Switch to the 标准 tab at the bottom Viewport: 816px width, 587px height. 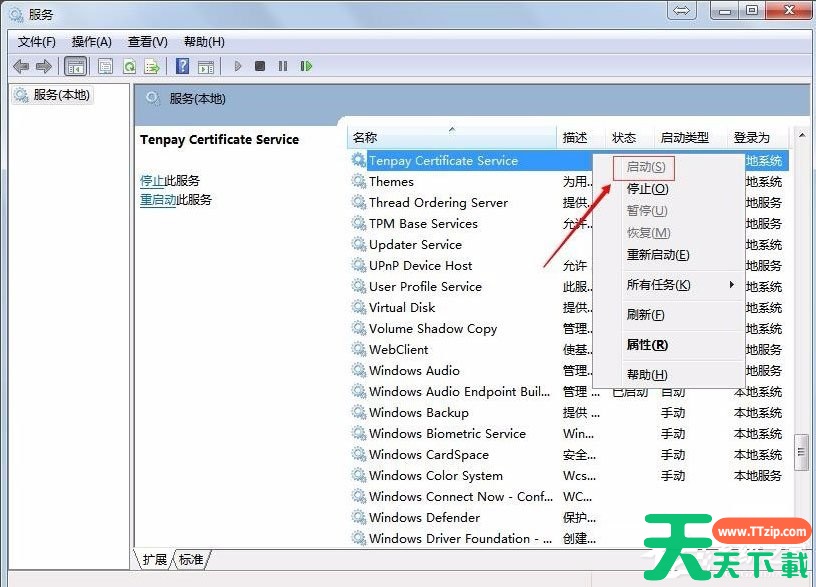[x=193, y=559]
